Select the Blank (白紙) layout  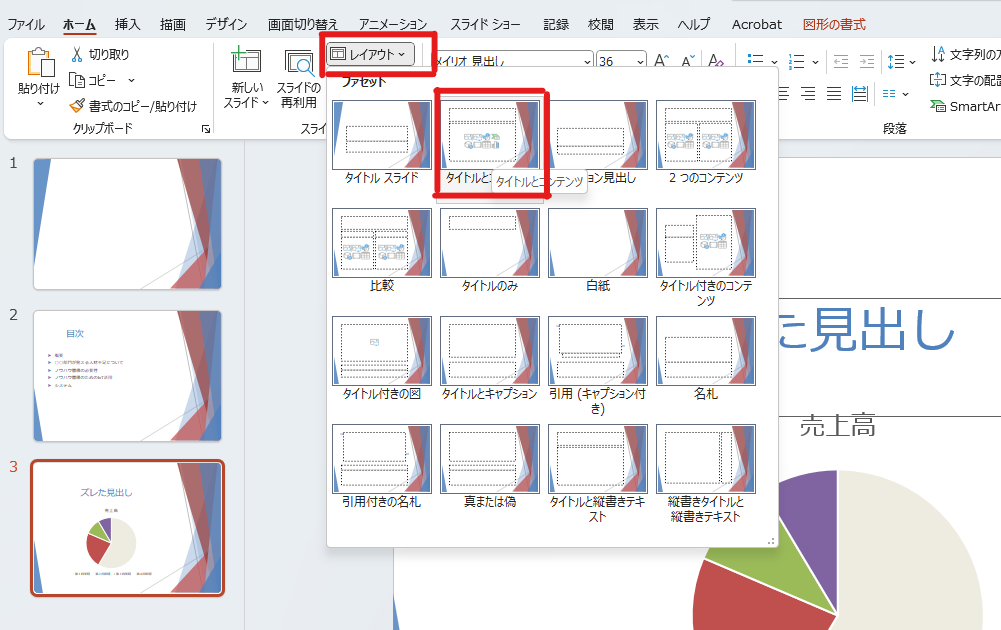click(597, 243)
